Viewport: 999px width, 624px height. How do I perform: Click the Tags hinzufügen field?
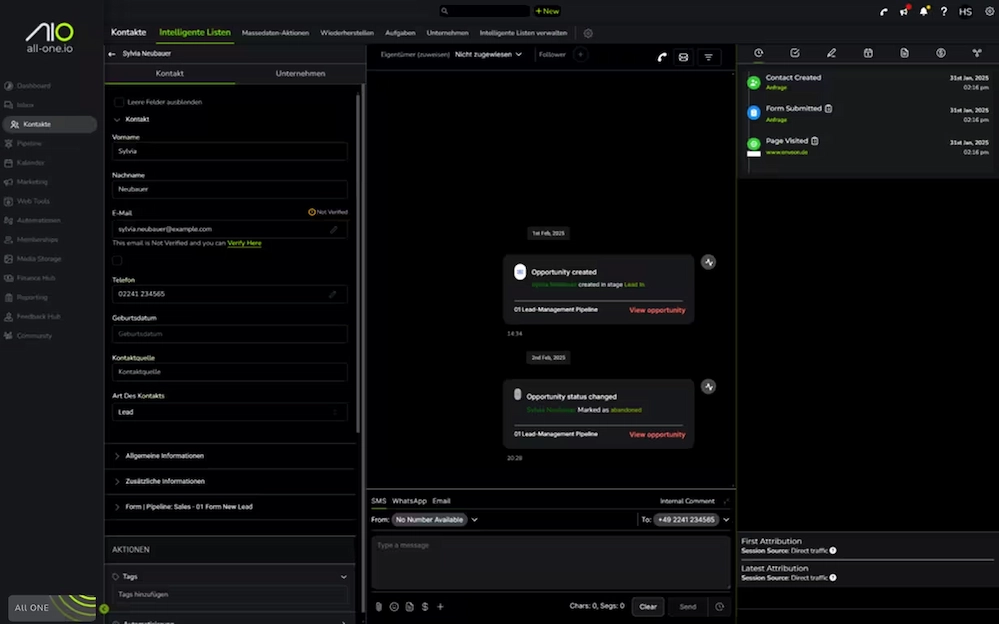(x=229, y=594)
